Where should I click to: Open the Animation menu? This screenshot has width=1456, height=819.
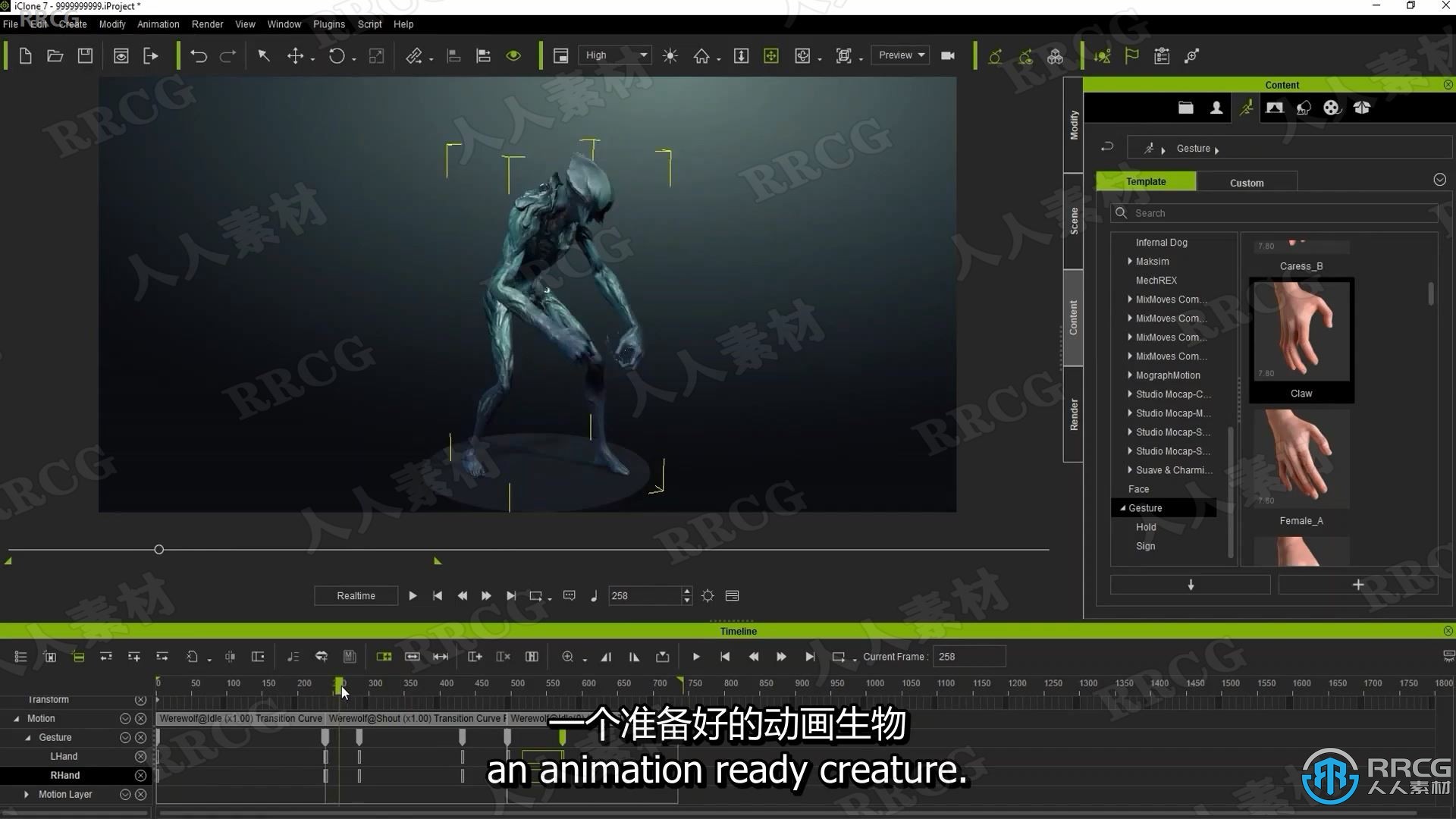click(158, 24)
